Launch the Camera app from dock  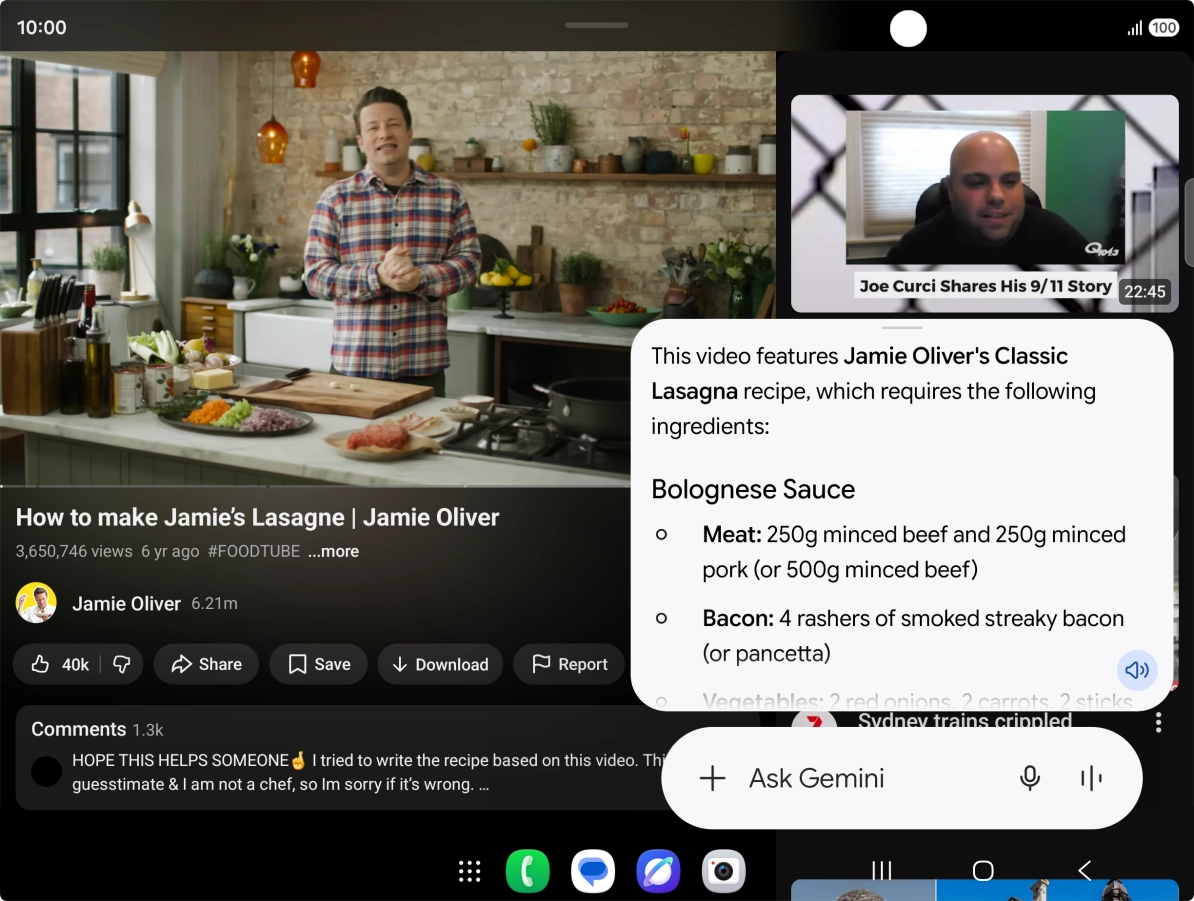click(x=723, y=871)
